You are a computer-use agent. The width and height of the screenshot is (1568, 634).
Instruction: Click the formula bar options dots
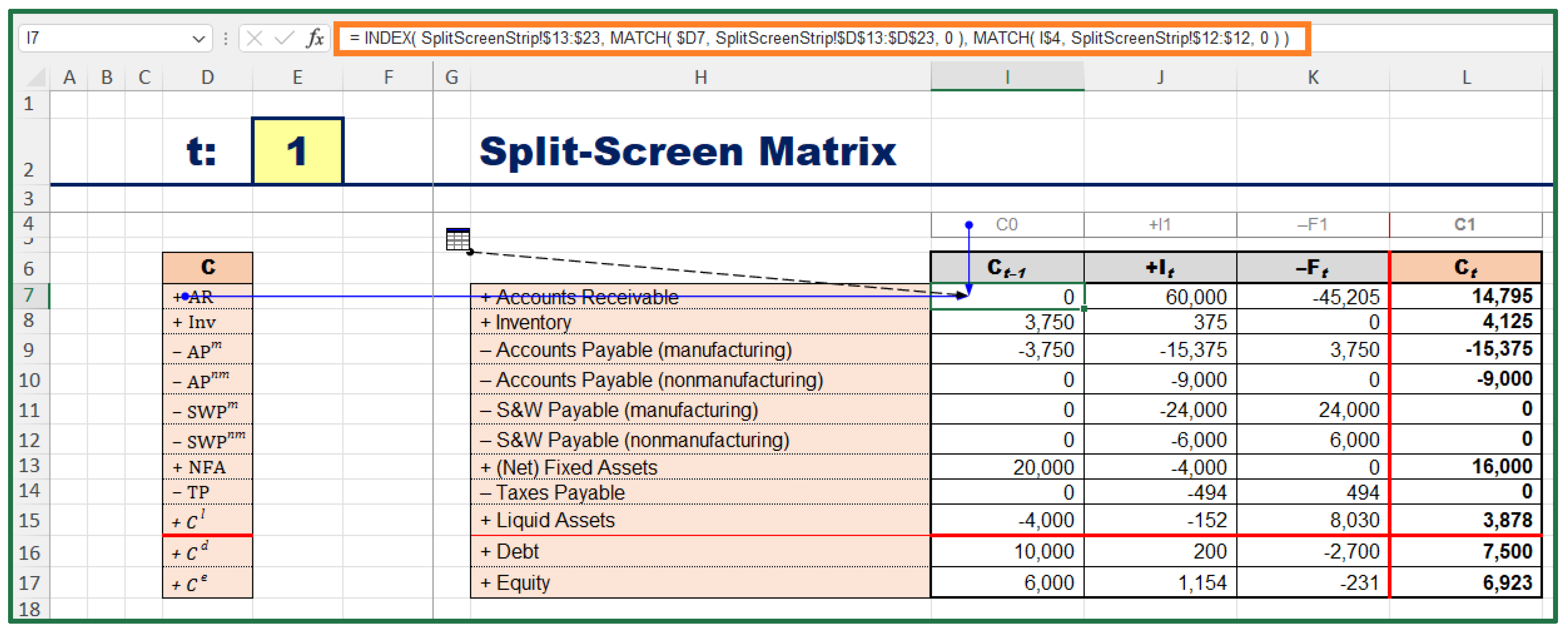tap(226, 38)
